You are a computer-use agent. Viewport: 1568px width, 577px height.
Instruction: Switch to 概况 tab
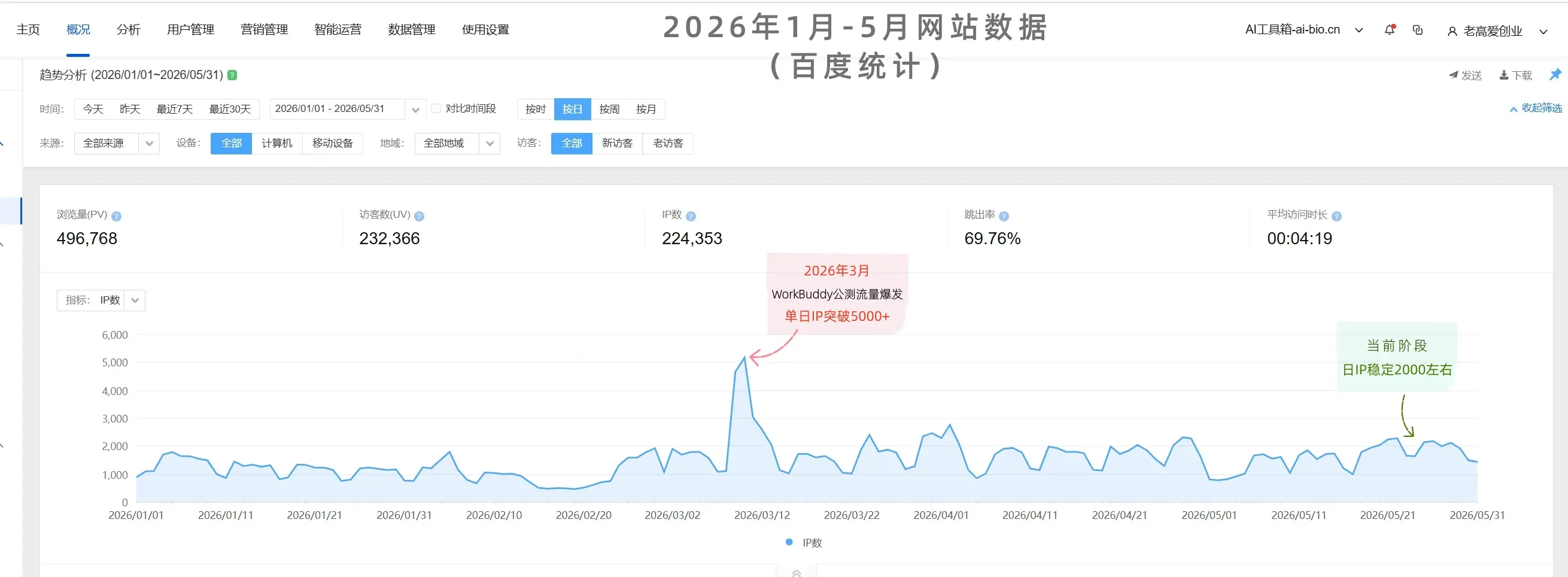point(78,29)
